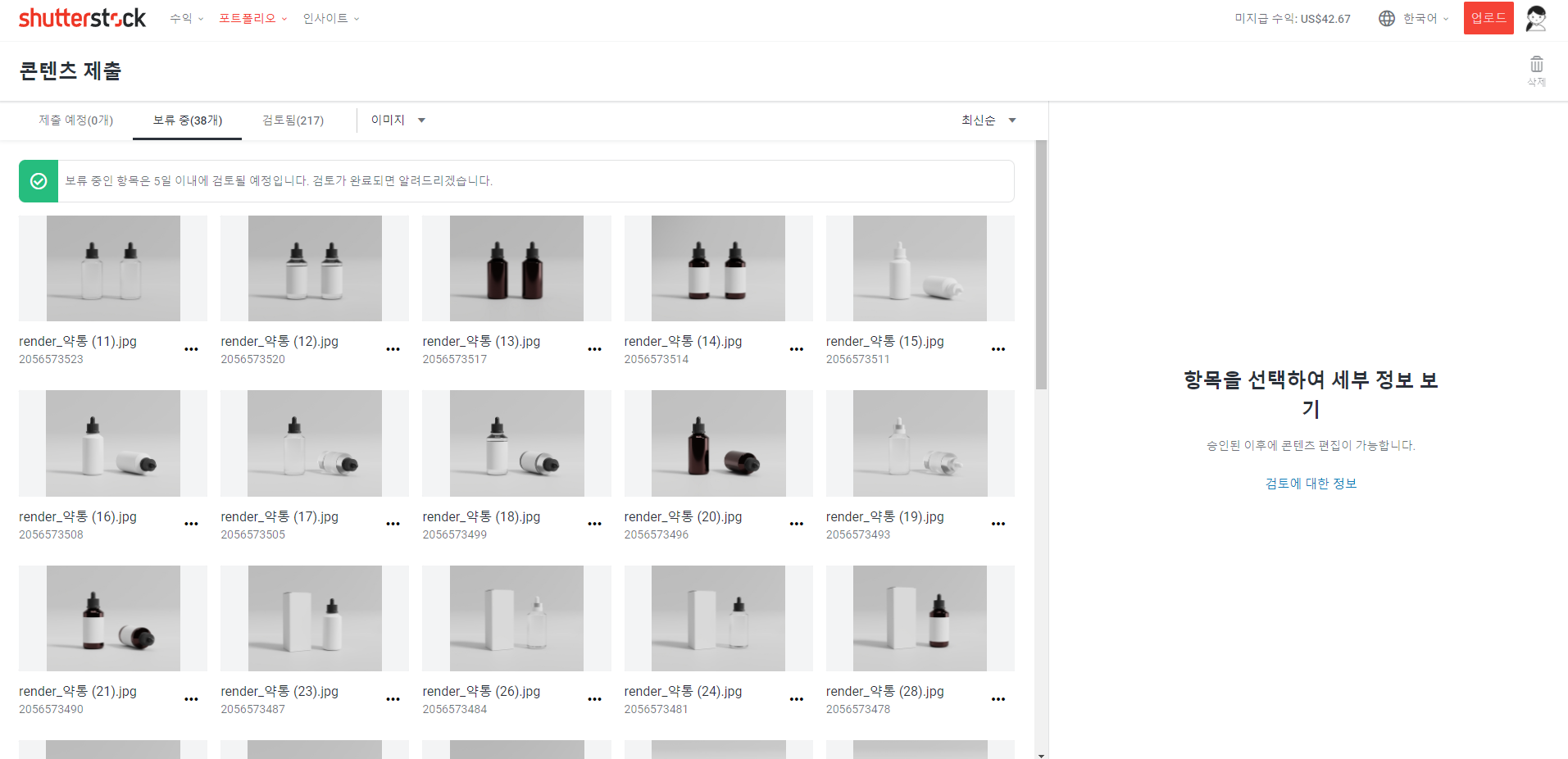Select thumbnail of render_약통 (19).jpg
Viewport: 1568px width, 759px height.
point(920,443)
